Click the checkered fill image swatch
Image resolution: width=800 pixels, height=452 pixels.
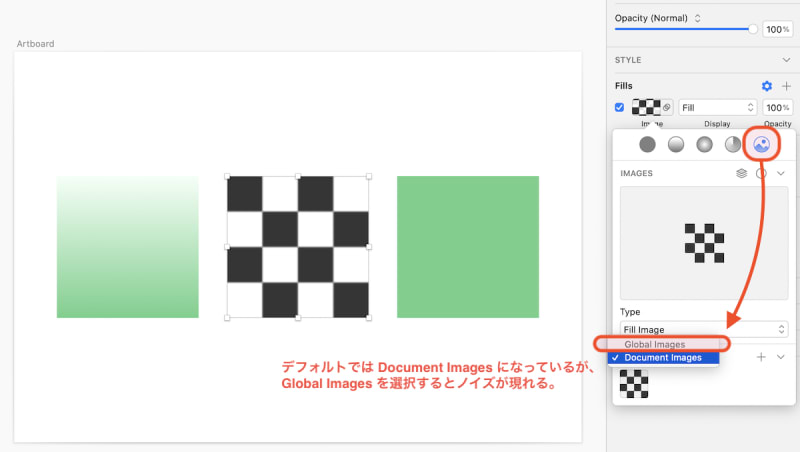pyautogui.click(x=646, y=107)
